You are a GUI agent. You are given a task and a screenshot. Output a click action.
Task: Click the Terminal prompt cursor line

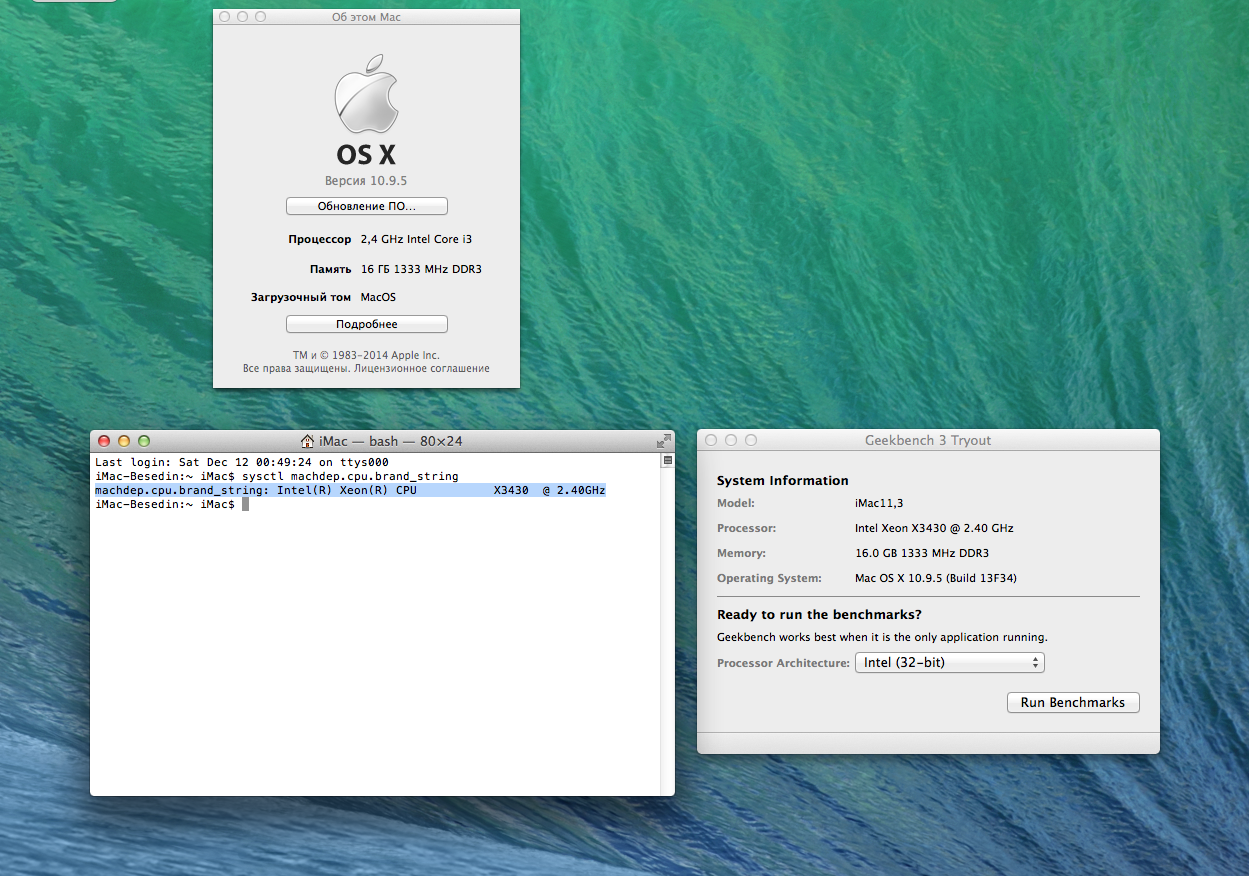coord(171,504)
